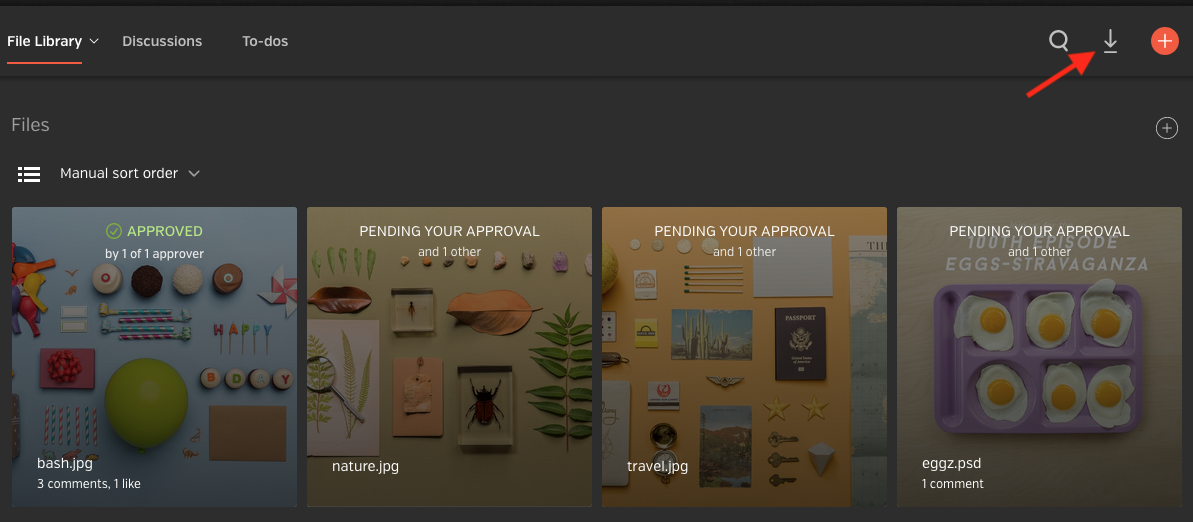The width and height of the screenshot is (1193, 522).
Task: Switch to list view icon
Action: tap(29, 174)
